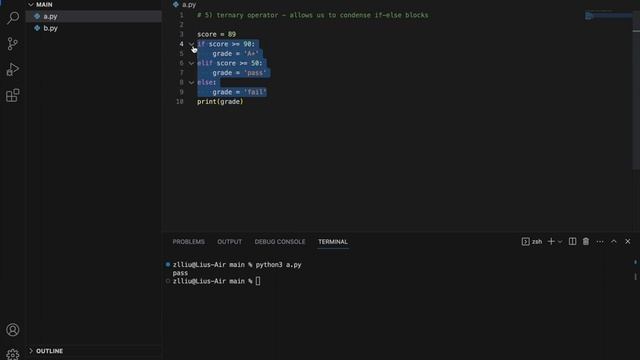Click the terminal prompt input cursor
This screenshot has height=360, width=640.
coord(258,281)
